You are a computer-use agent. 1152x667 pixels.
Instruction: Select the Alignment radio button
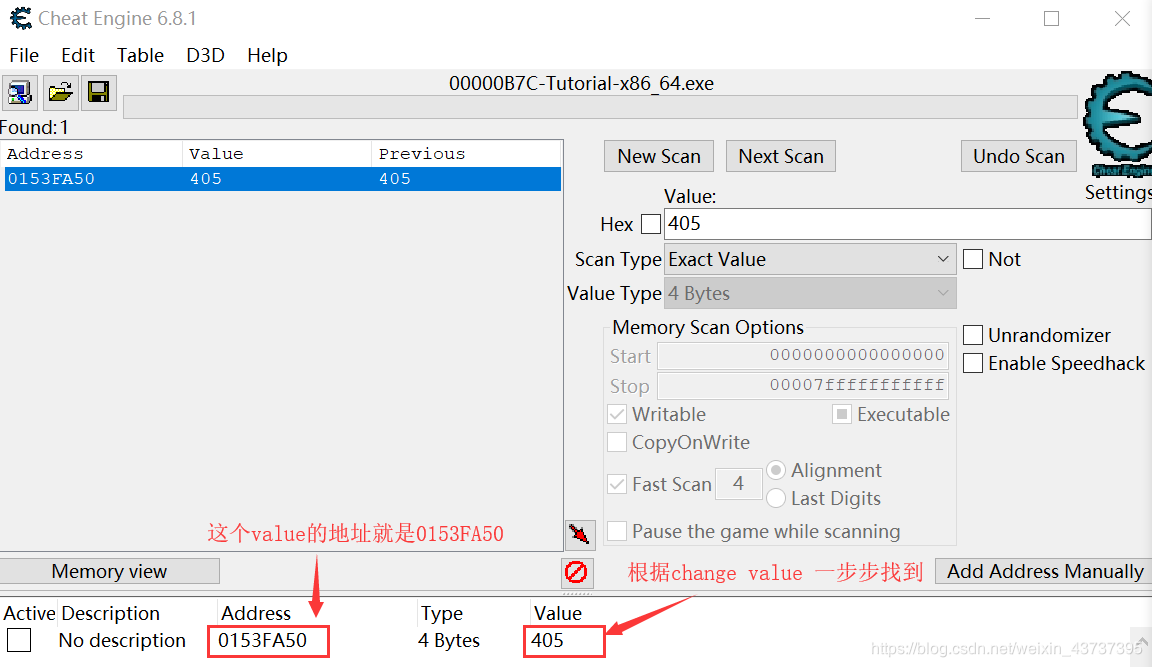[x=776, y=470]
